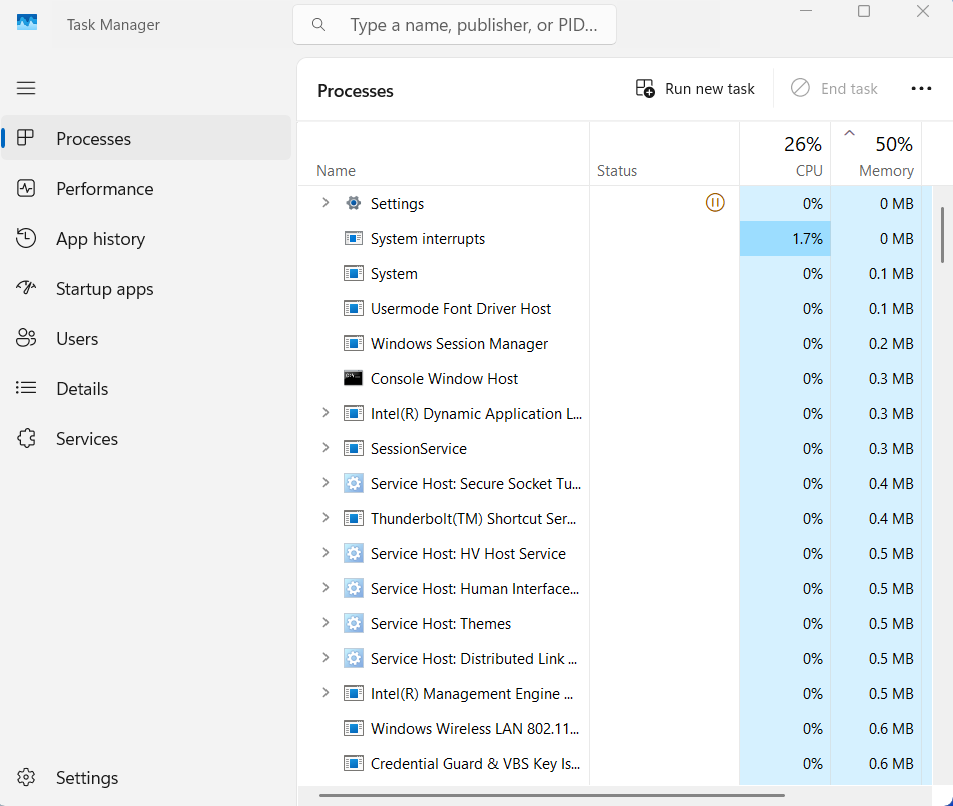
Task: Open App history via its clock icon
Action: click(26, 239)
